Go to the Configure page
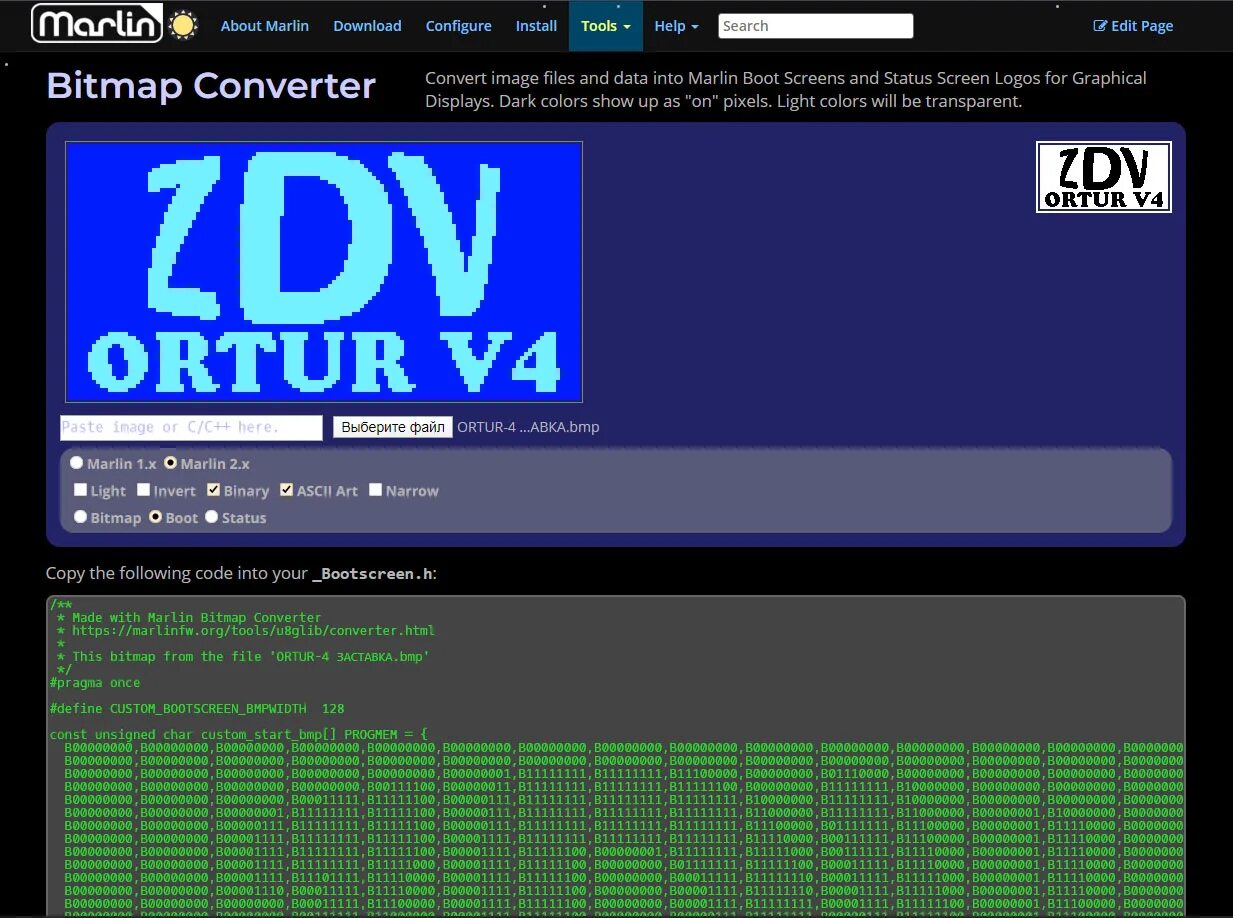 pyautogui.click(x=458, y=26)
